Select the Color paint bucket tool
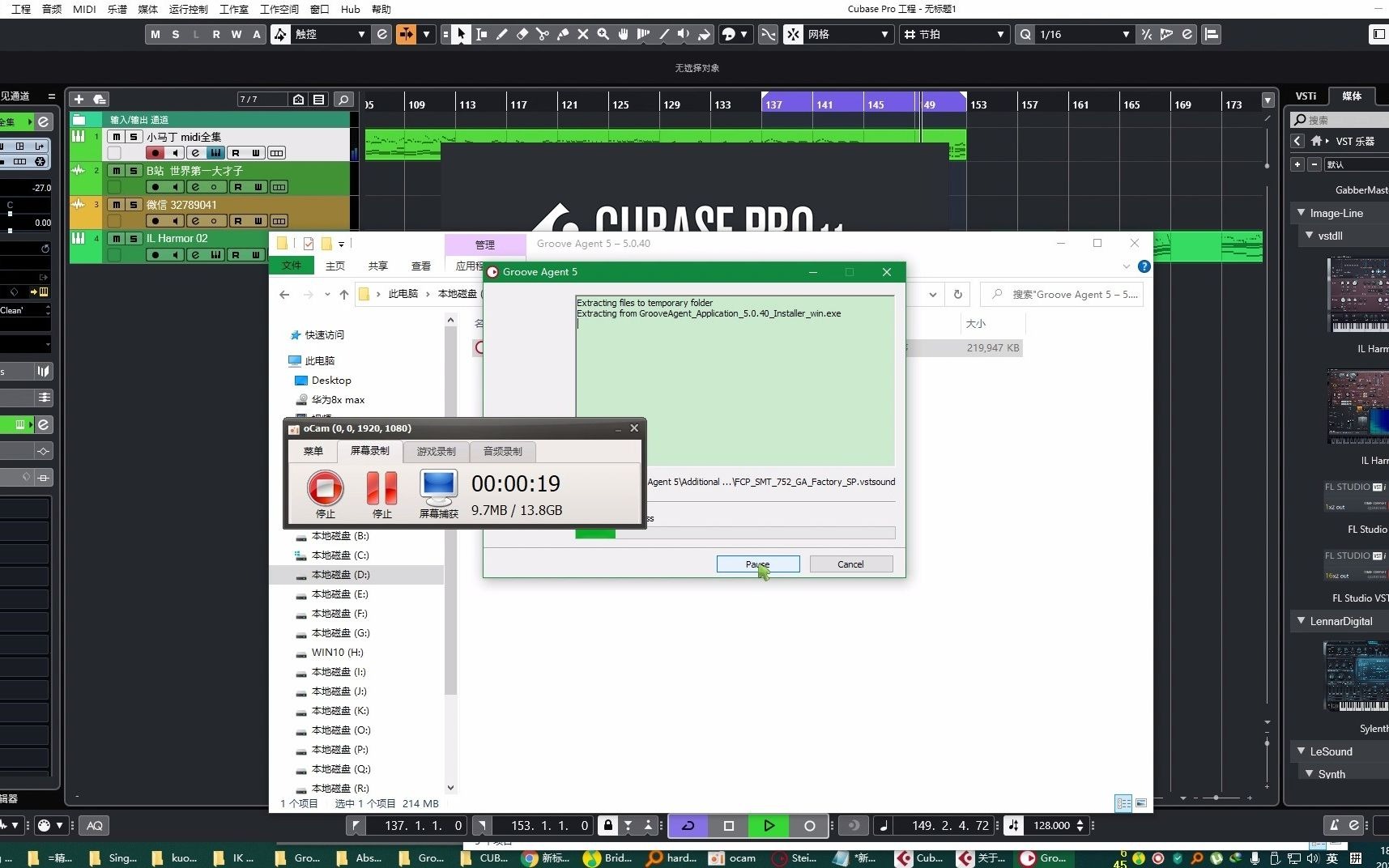1389x868 pixels. point(705,34)
